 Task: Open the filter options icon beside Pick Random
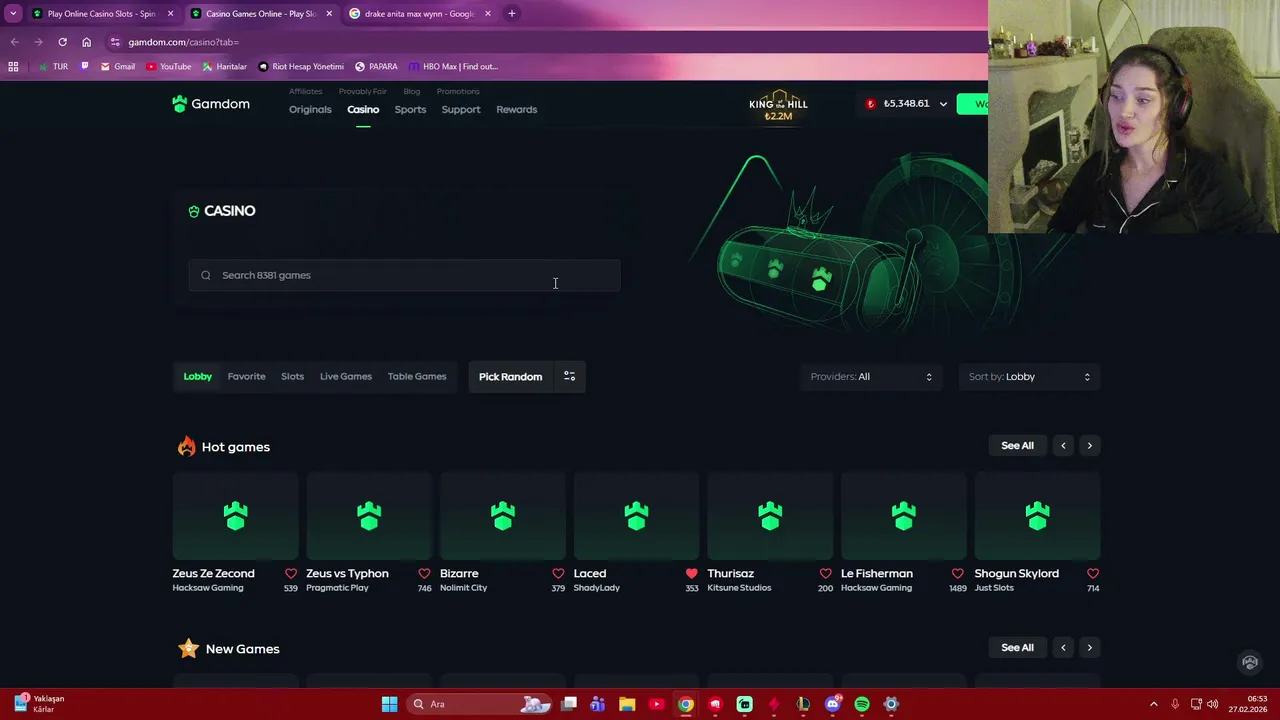569,377
